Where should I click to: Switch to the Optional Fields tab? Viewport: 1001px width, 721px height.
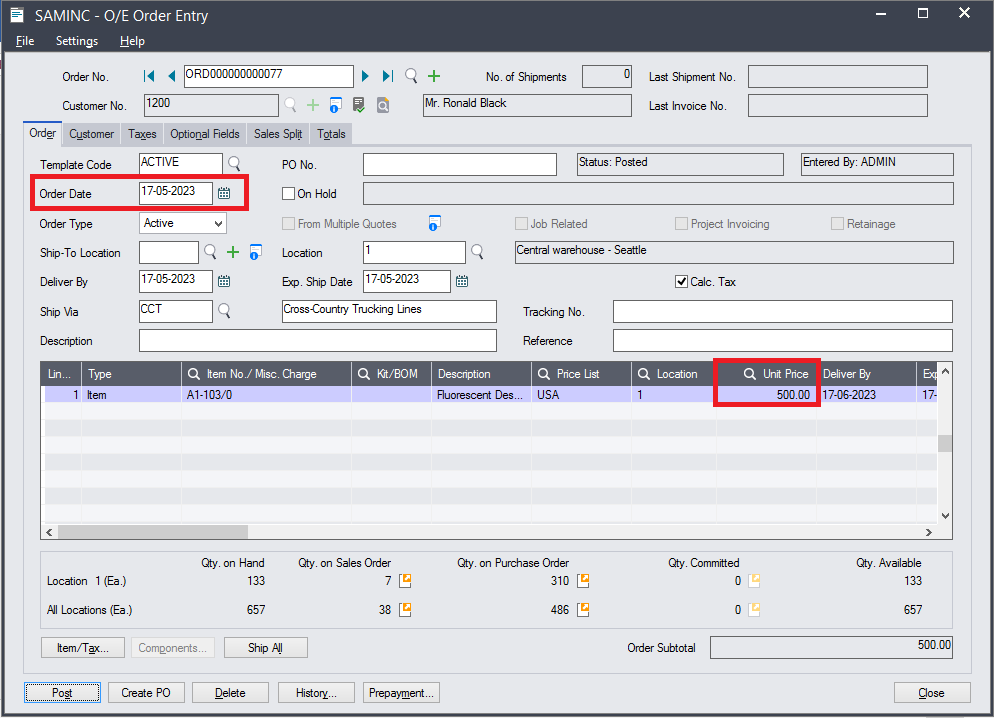tap(204, 134)
